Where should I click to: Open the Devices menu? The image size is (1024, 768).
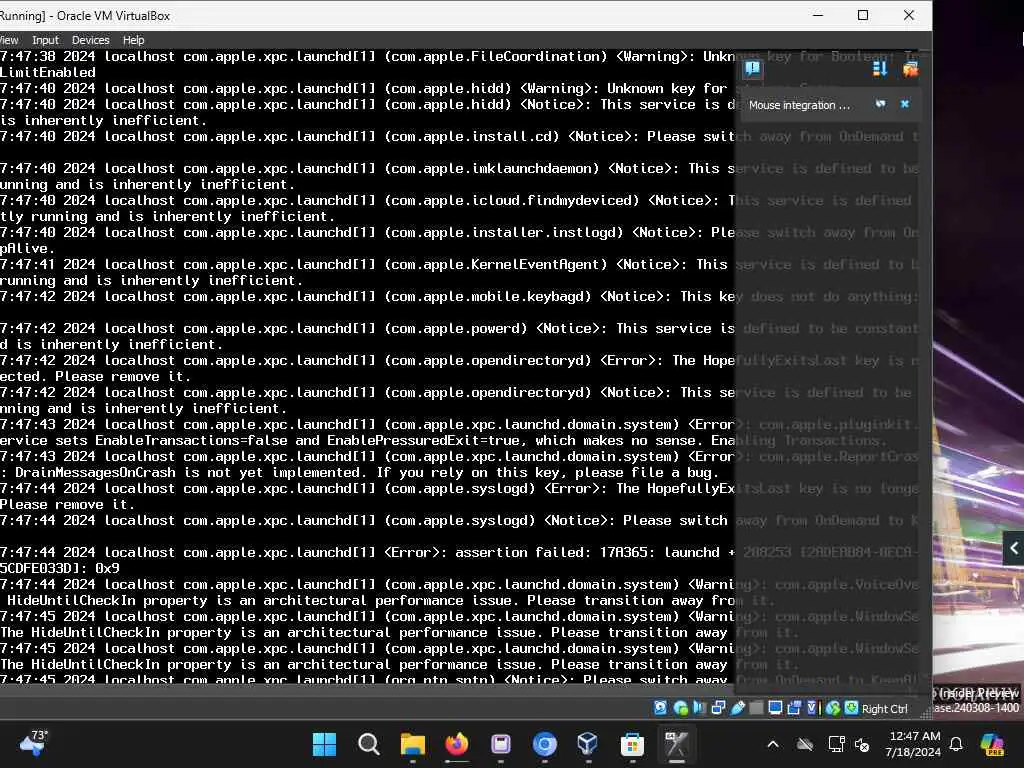[90, 40]
